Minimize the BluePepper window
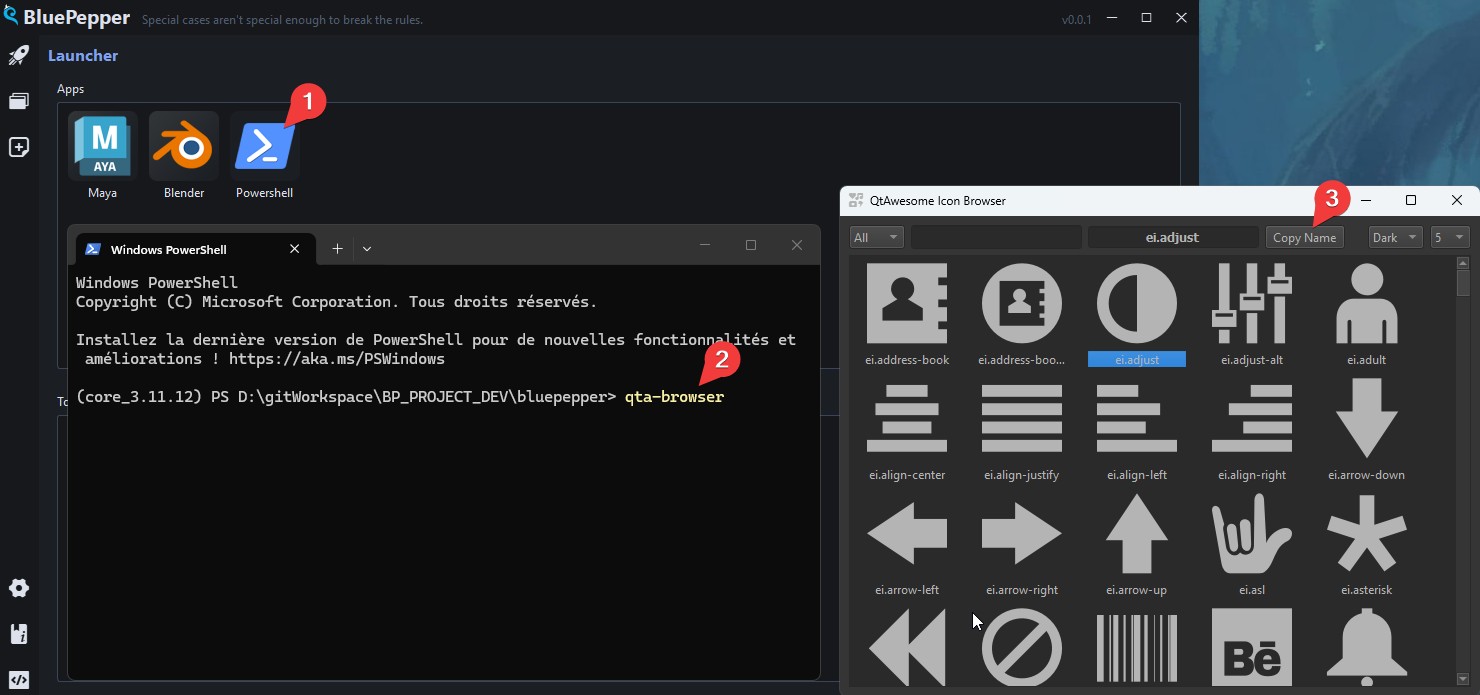Viewport: 1480px width, 695px height. 1110,17
